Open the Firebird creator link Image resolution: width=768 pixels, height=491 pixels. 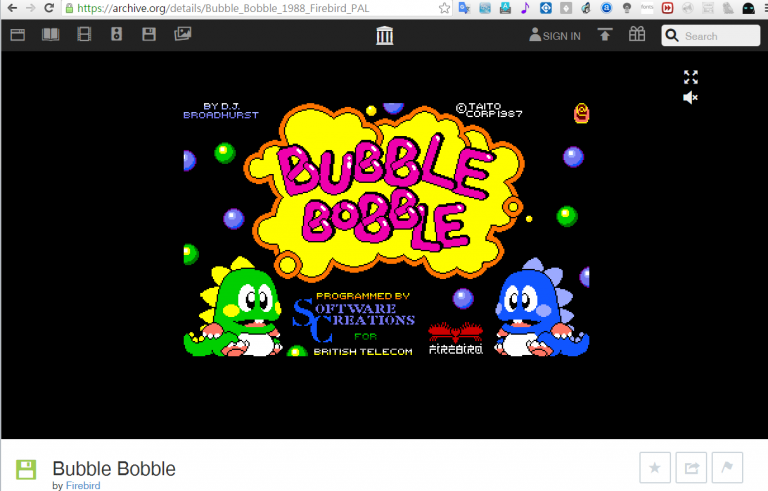pyautogui.click(x=83, y=485)
